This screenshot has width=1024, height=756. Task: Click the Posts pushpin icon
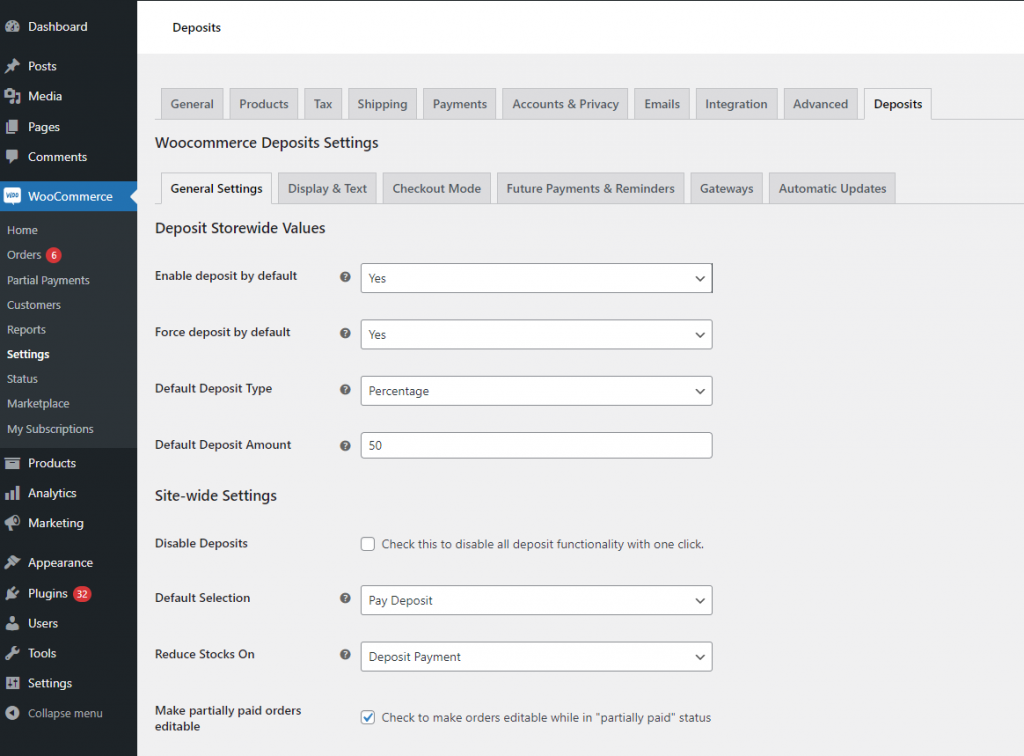pyautogui.click(x=12, y=66)
